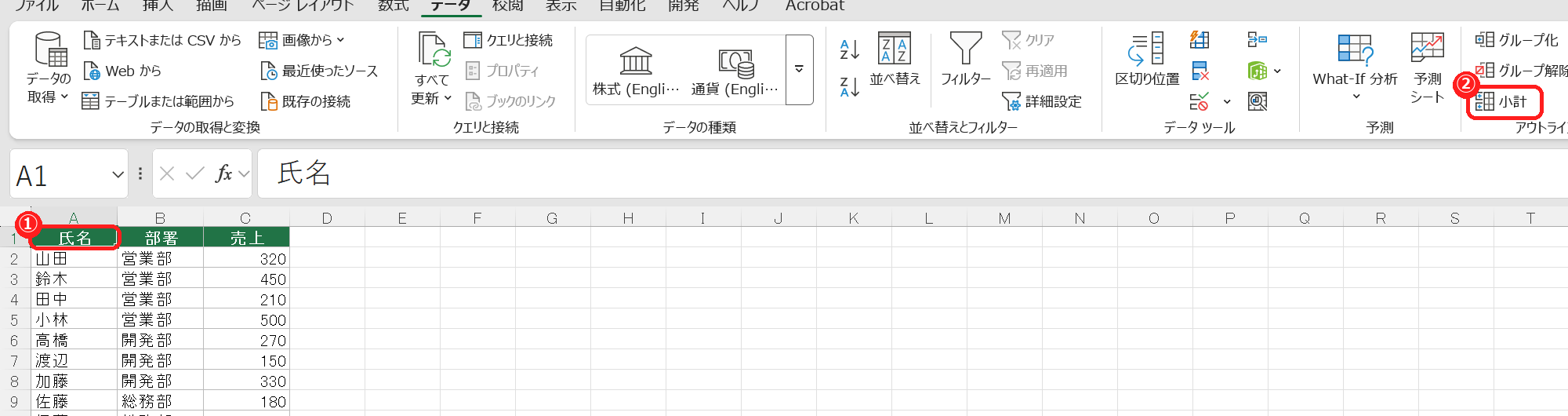Expand the Data Validation dropdown arrow
Viewport: 1568px width, 416px height.
(1227, 102)
